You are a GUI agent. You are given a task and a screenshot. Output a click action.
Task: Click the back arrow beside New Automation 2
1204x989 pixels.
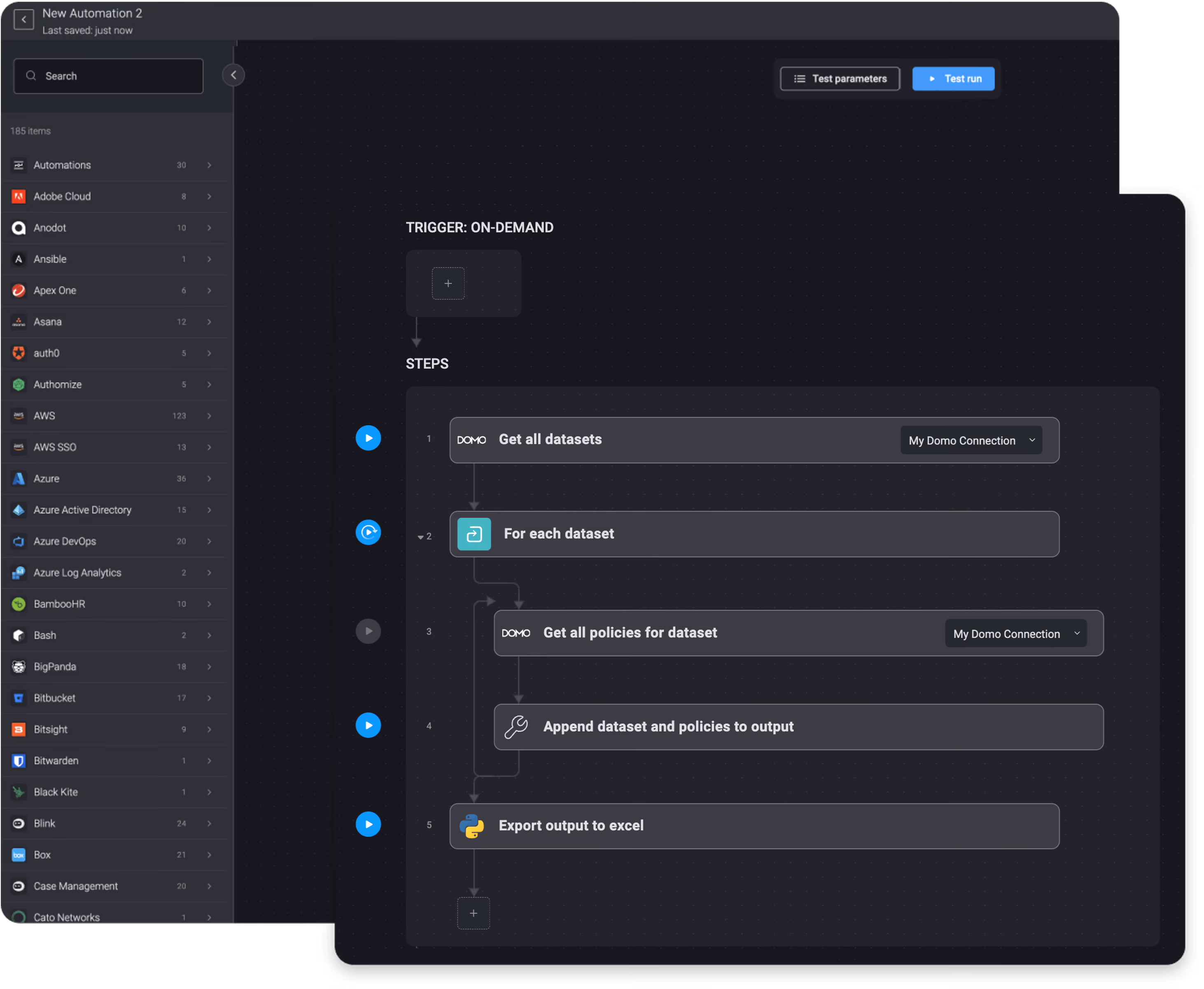click(23, 20)
